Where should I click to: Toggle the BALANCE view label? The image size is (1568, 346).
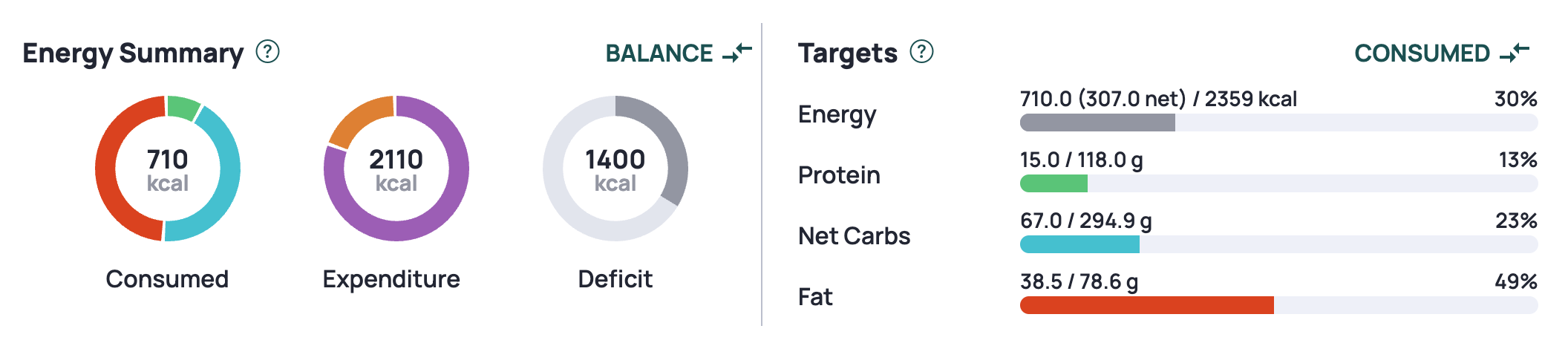pos(659,53)
